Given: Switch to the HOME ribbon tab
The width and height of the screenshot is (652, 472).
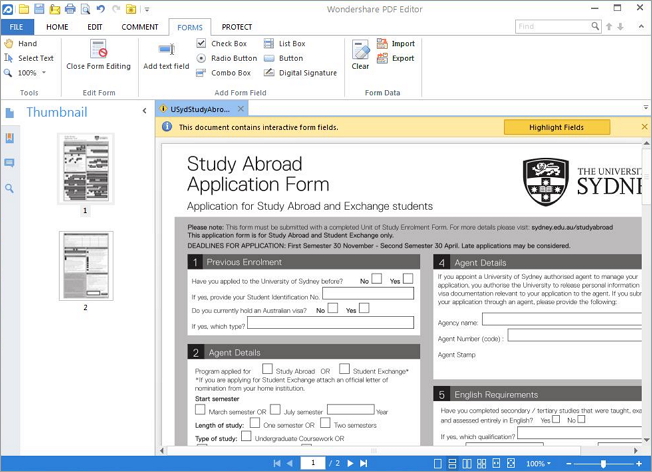Looking at the screenshot, I should [57, 27].
